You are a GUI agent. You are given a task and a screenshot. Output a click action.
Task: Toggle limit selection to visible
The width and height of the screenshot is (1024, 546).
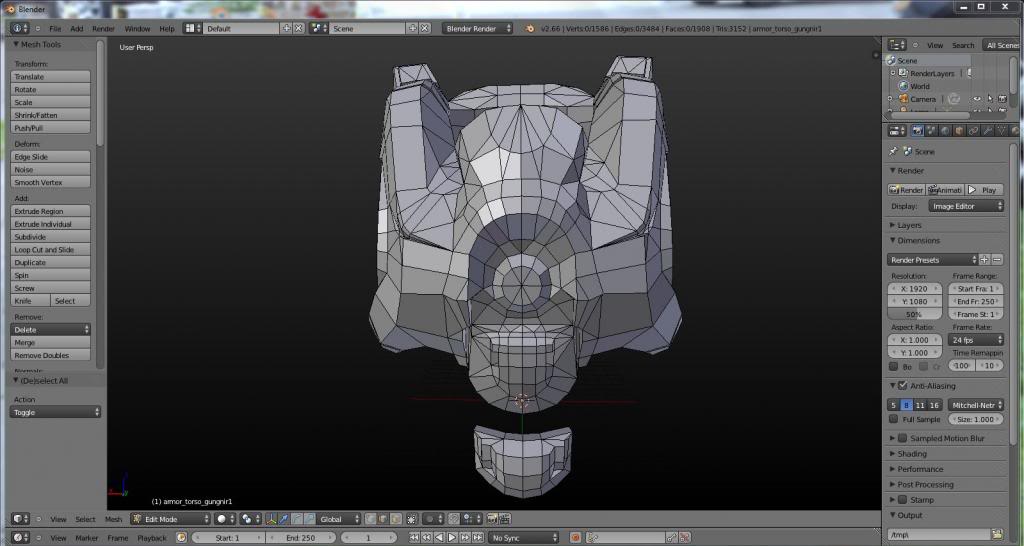coord(412,519)
